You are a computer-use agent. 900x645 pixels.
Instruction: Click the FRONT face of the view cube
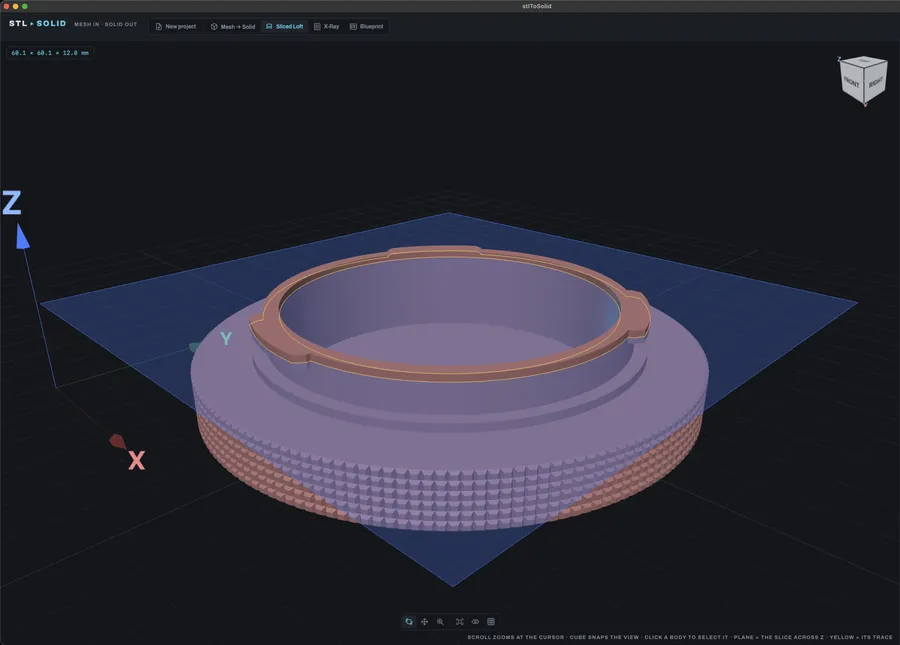click(852, 84)
